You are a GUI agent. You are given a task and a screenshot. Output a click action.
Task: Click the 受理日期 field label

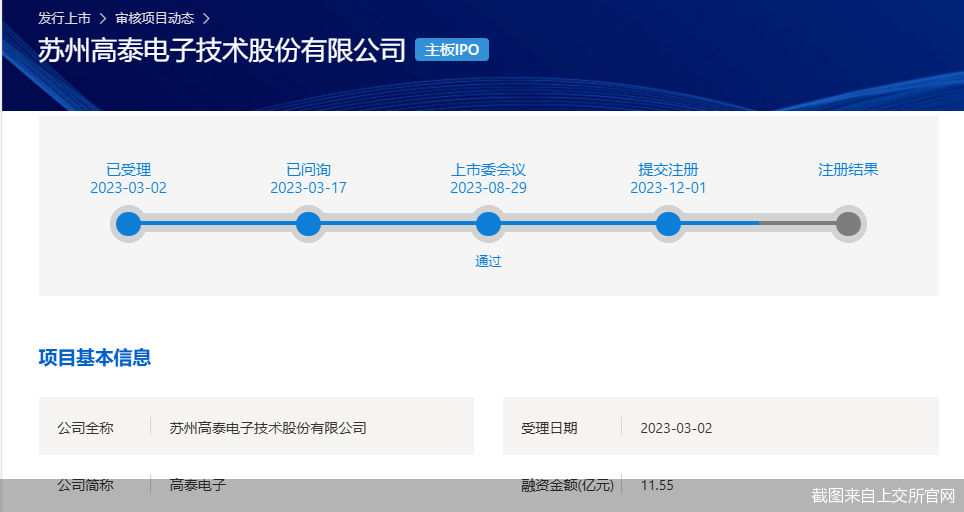(x=549, y=428)
